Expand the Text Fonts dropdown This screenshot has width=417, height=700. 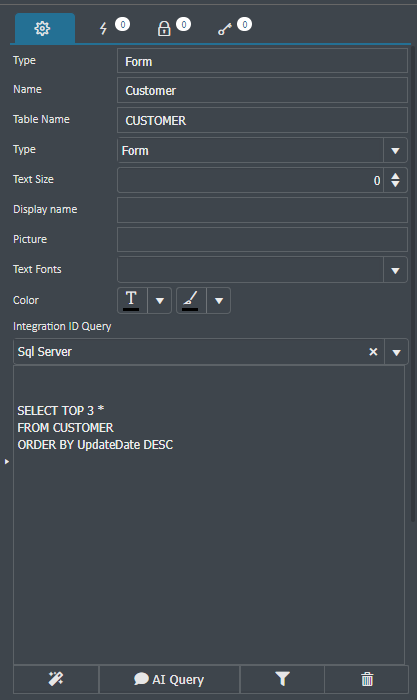point(395,270)
